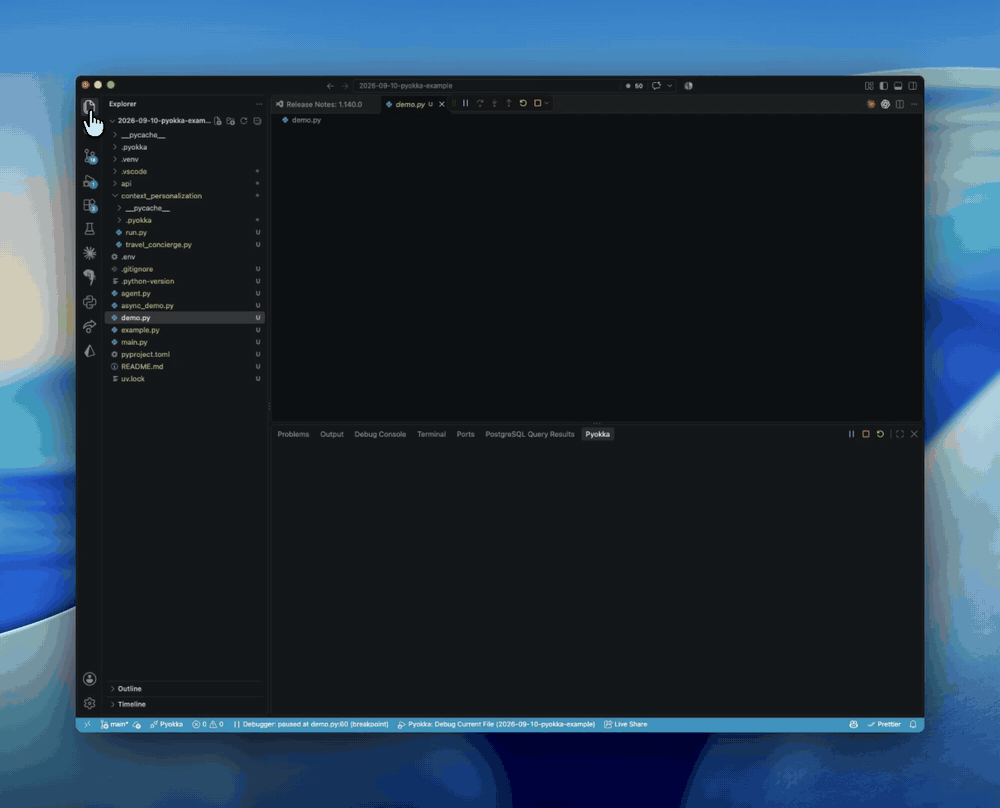Stop debugging from floating toolbar
Viewport: 1000px width, 808px height.
tap(537, 103)
